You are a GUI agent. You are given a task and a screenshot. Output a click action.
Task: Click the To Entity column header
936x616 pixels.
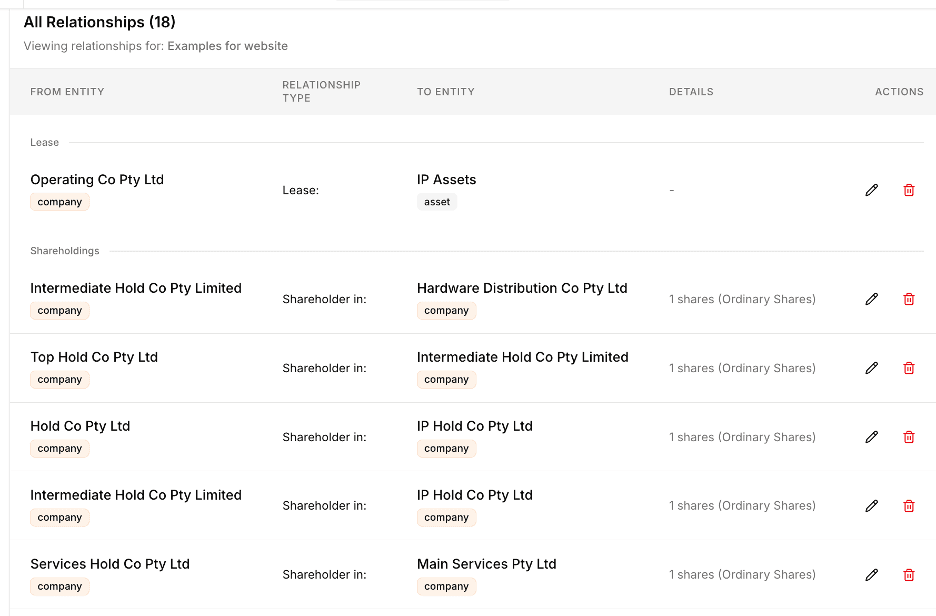point(445,92)
